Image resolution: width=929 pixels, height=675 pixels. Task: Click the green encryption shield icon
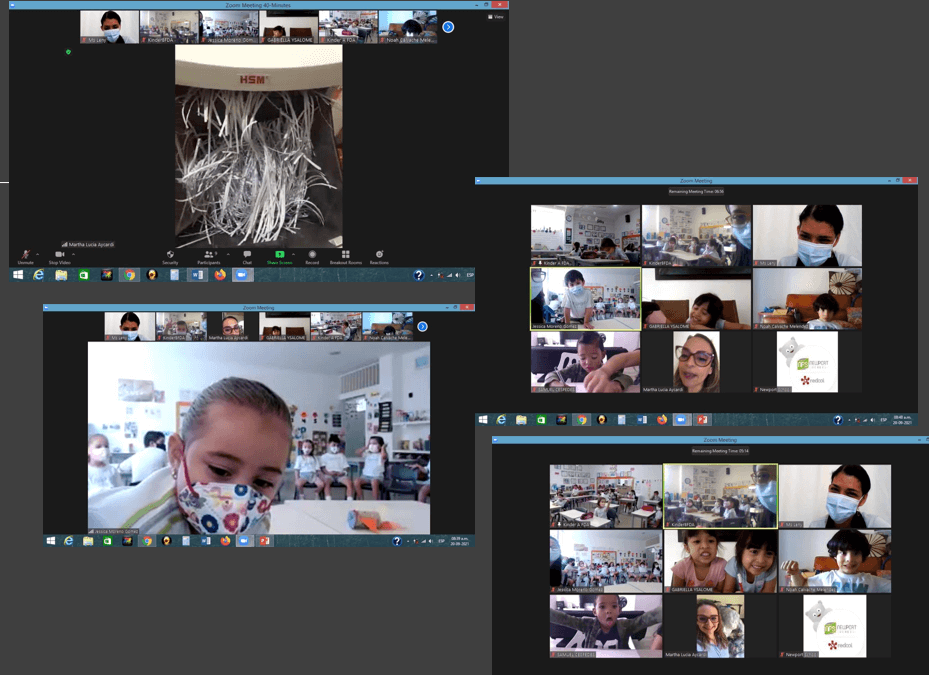point(68,52)
